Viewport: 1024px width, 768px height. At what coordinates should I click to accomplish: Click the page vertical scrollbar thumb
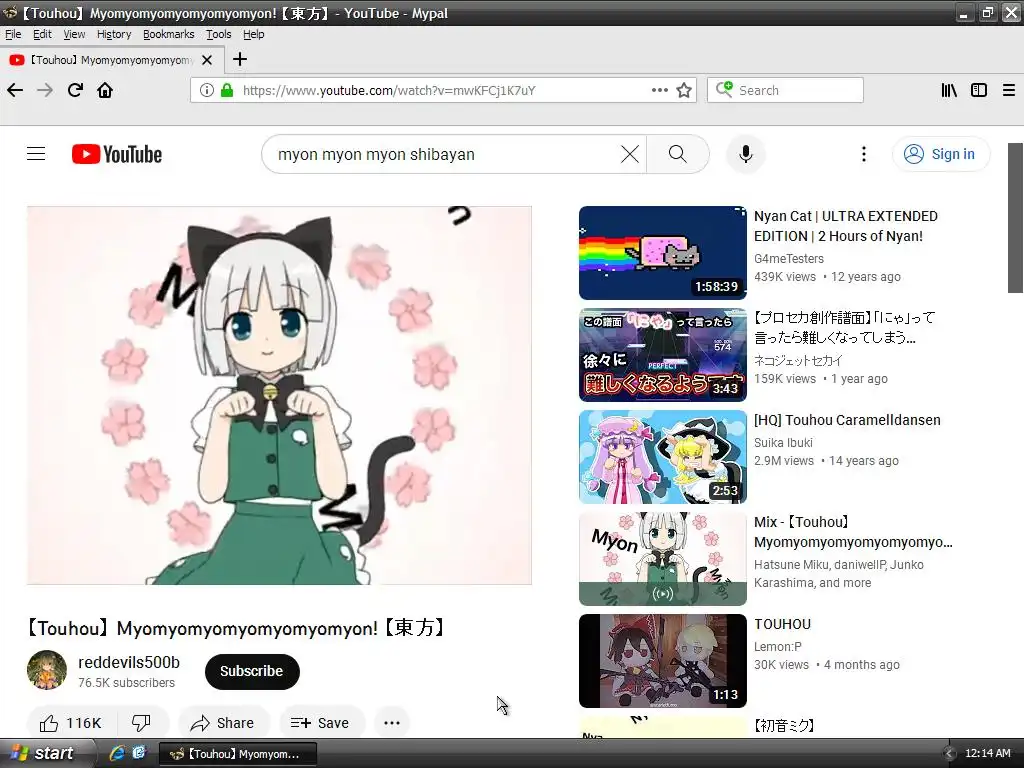[x=1016, y=218]
